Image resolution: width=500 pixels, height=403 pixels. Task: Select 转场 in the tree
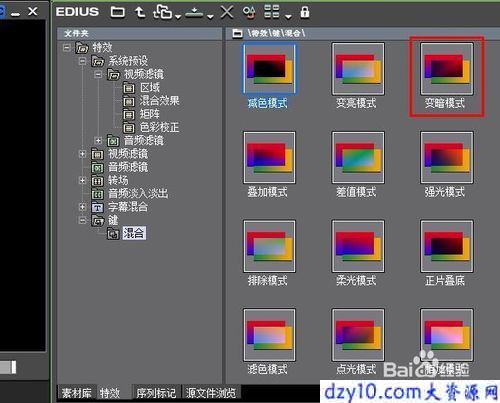coord(118,180)
